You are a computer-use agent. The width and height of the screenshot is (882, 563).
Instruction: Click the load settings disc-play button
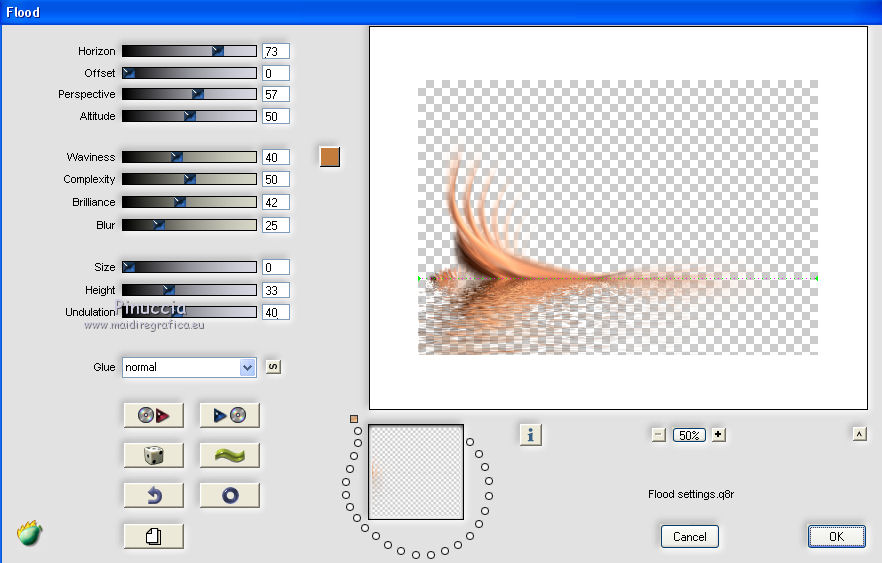pyautogui.click(x=154, y=416)
